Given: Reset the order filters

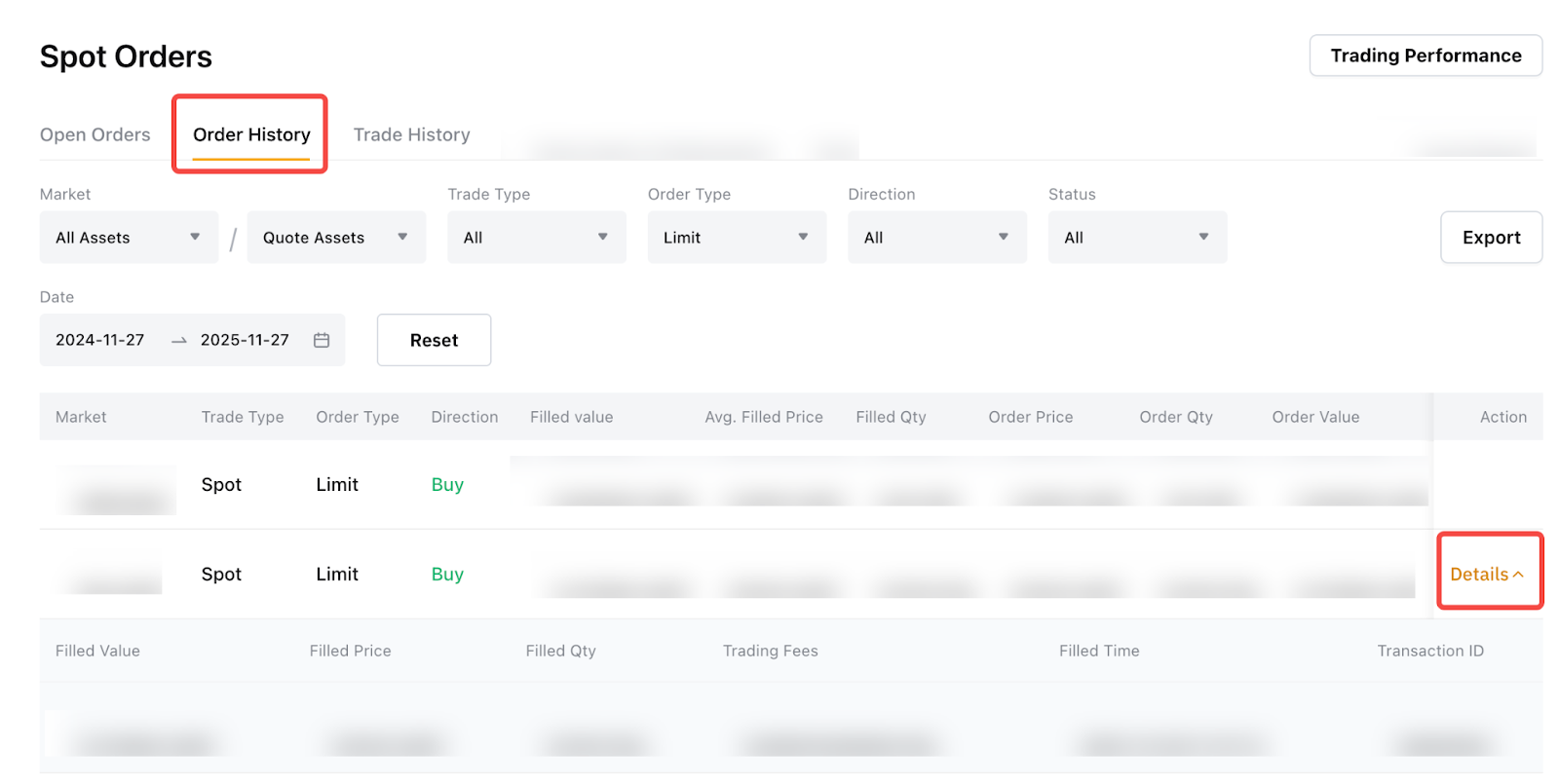Looking at the screenshot, I should 434,340.
